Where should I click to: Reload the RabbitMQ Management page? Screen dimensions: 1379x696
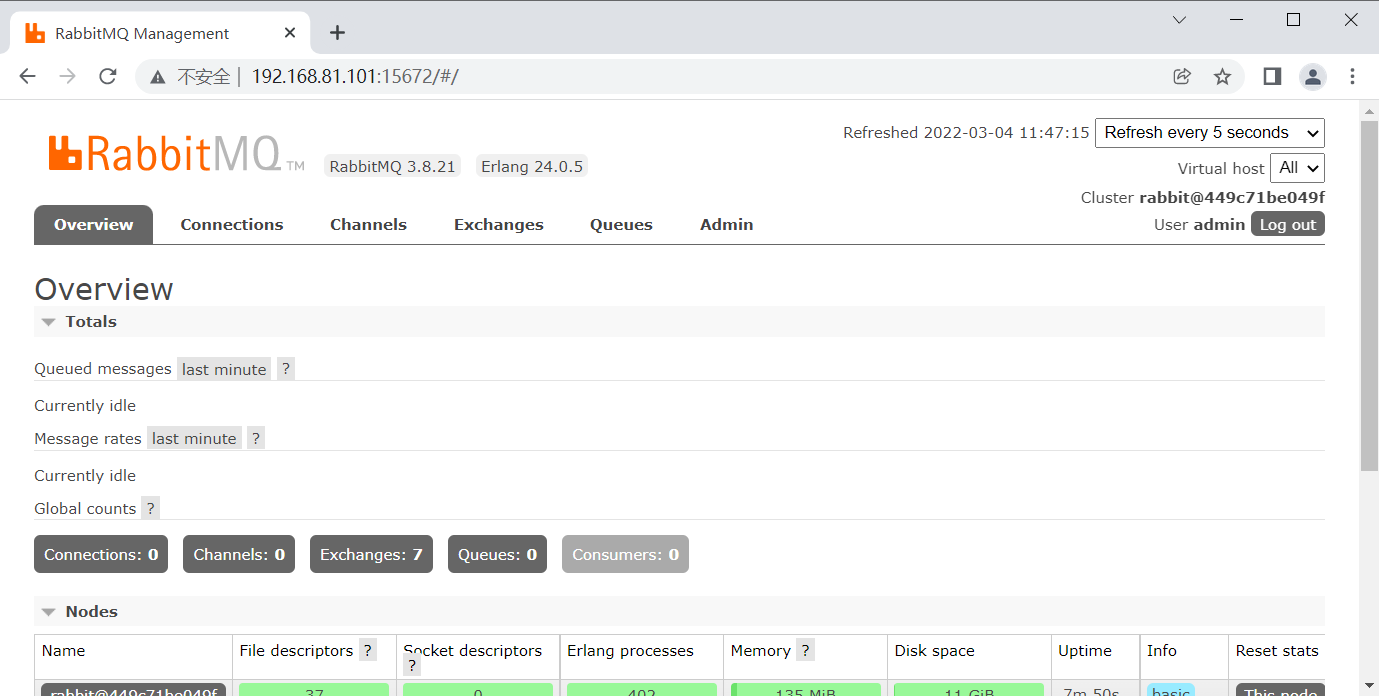[108, 76]
